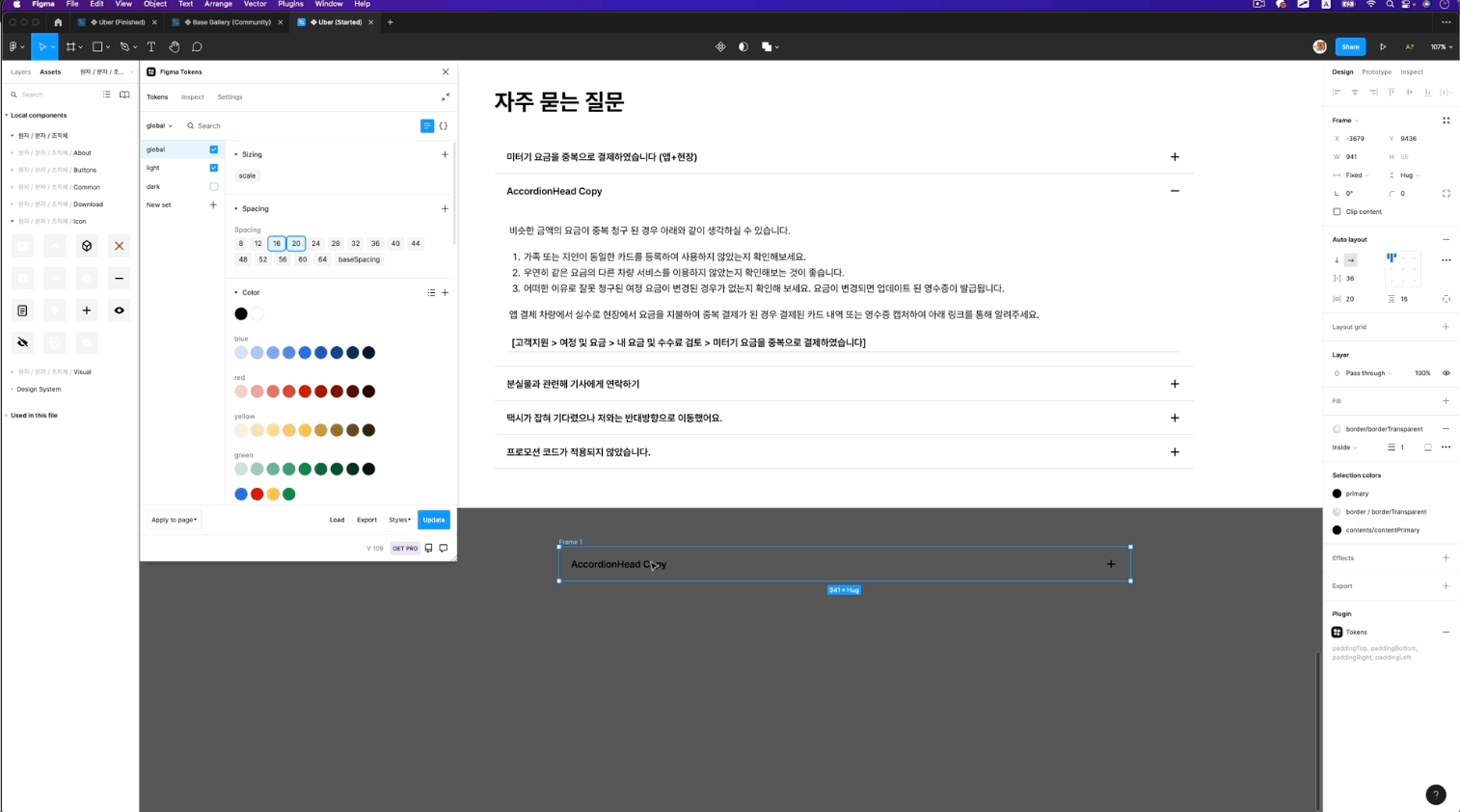Collapse the Spacing token group
The height and width of the screenshot is (812, 1460).
tap(236, 208)
